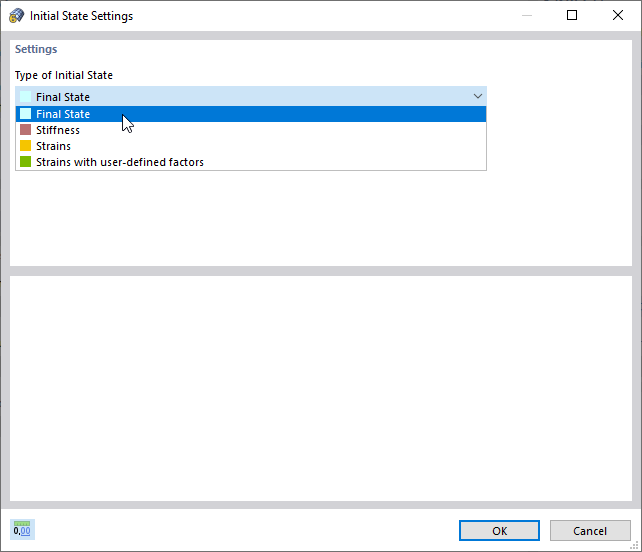Close the Initial State Settings dialog
642x552 pixels.
click(x=618, y=16)
